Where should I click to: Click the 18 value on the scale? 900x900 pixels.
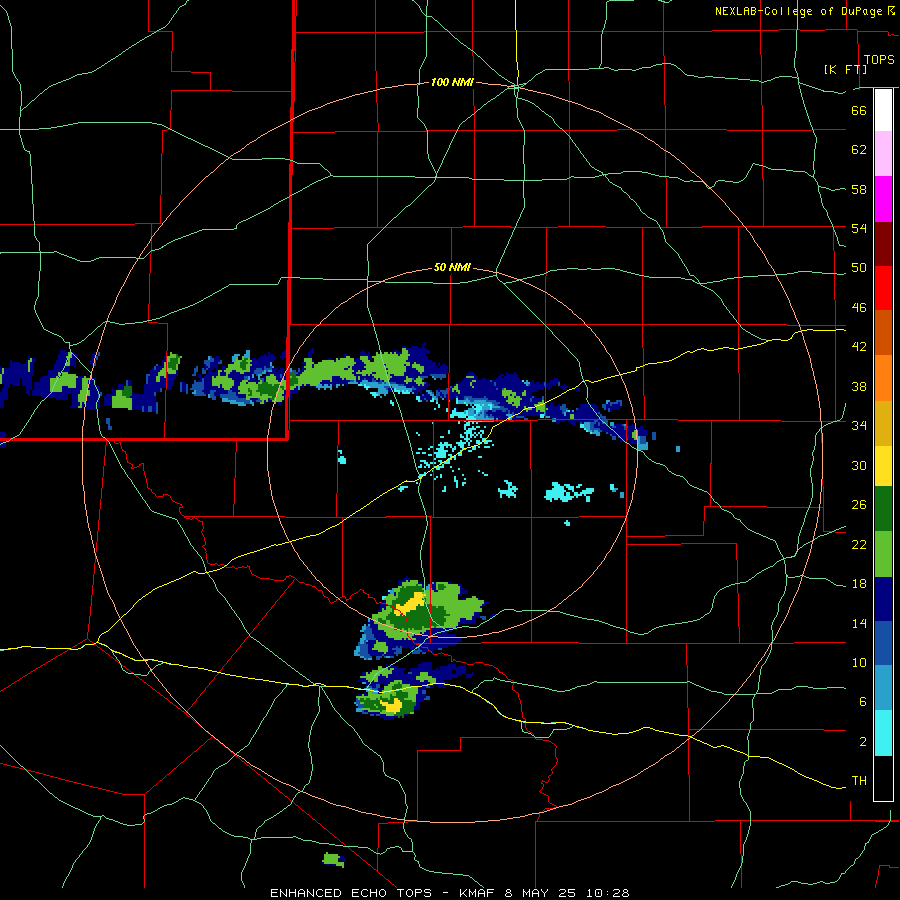click(859, 584)
